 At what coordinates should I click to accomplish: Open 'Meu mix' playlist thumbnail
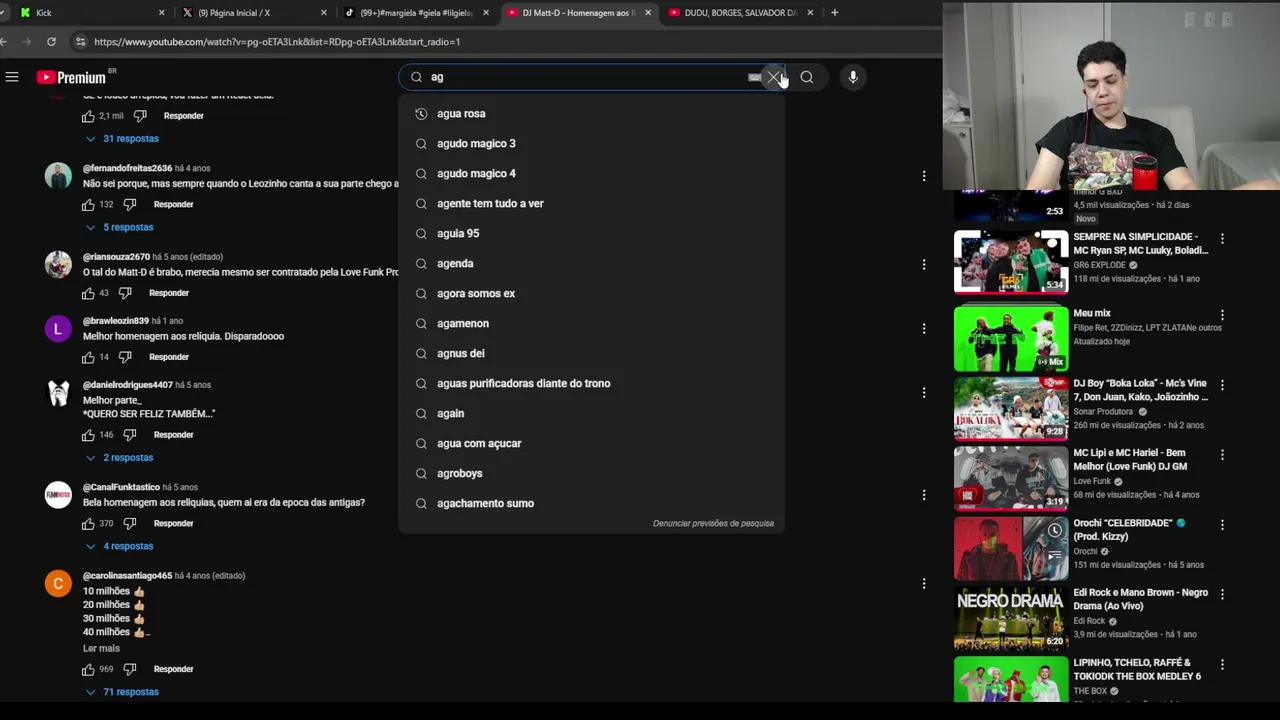1011,338
